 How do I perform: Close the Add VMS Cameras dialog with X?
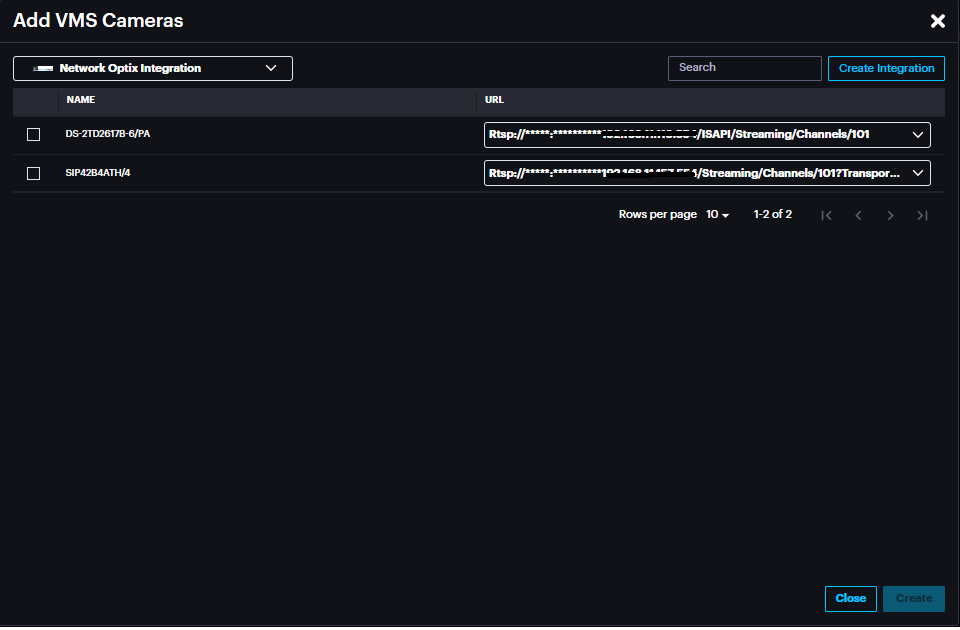click(937, 21)
